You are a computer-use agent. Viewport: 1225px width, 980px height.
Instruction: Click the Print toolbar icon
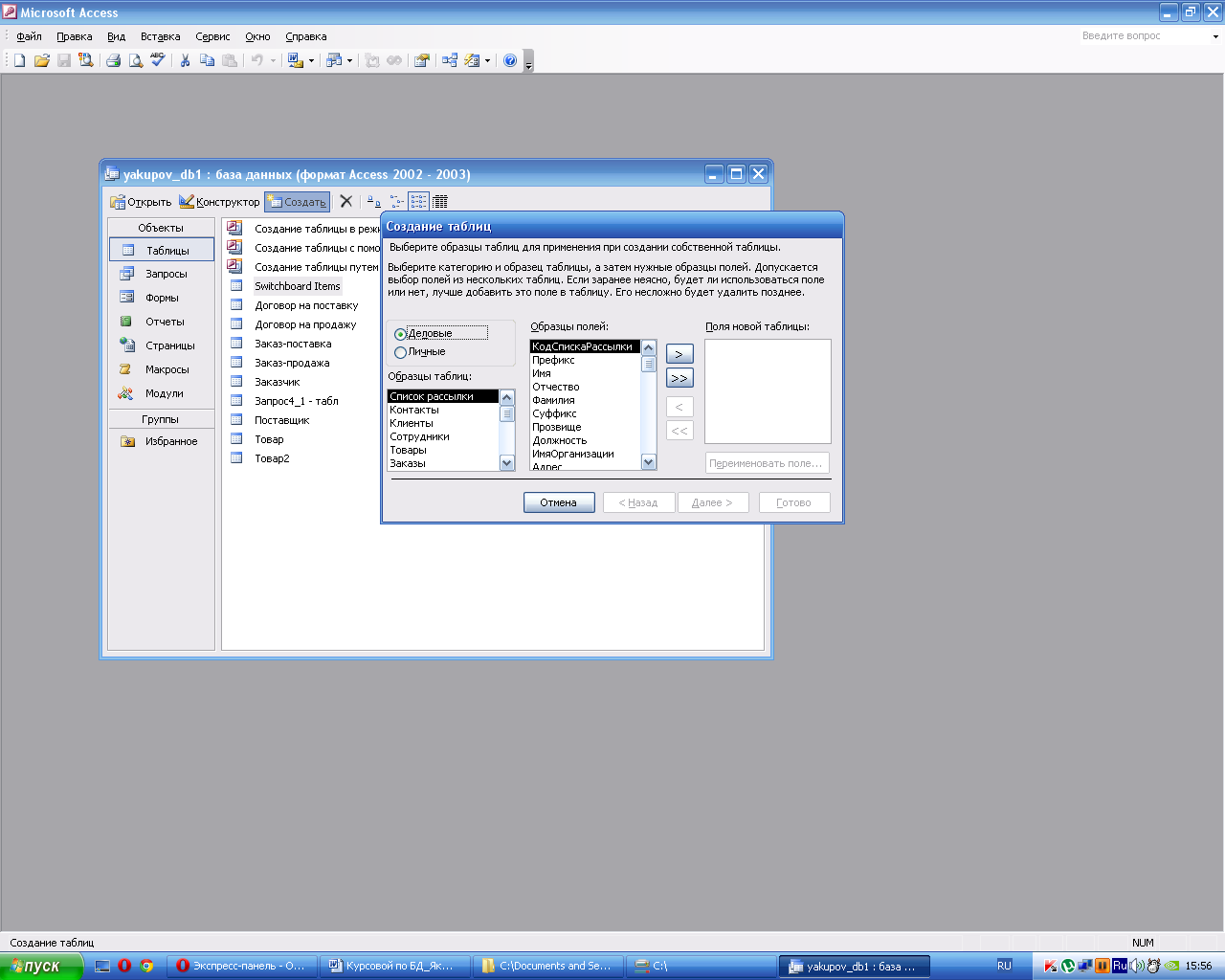pos(113,60)
